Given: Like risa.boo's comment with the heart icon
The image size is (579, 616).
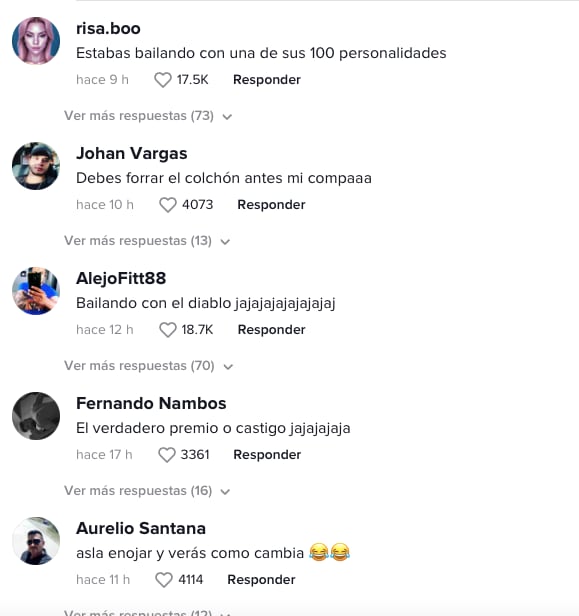Looking at the screenshot, I should click(163, 80).
